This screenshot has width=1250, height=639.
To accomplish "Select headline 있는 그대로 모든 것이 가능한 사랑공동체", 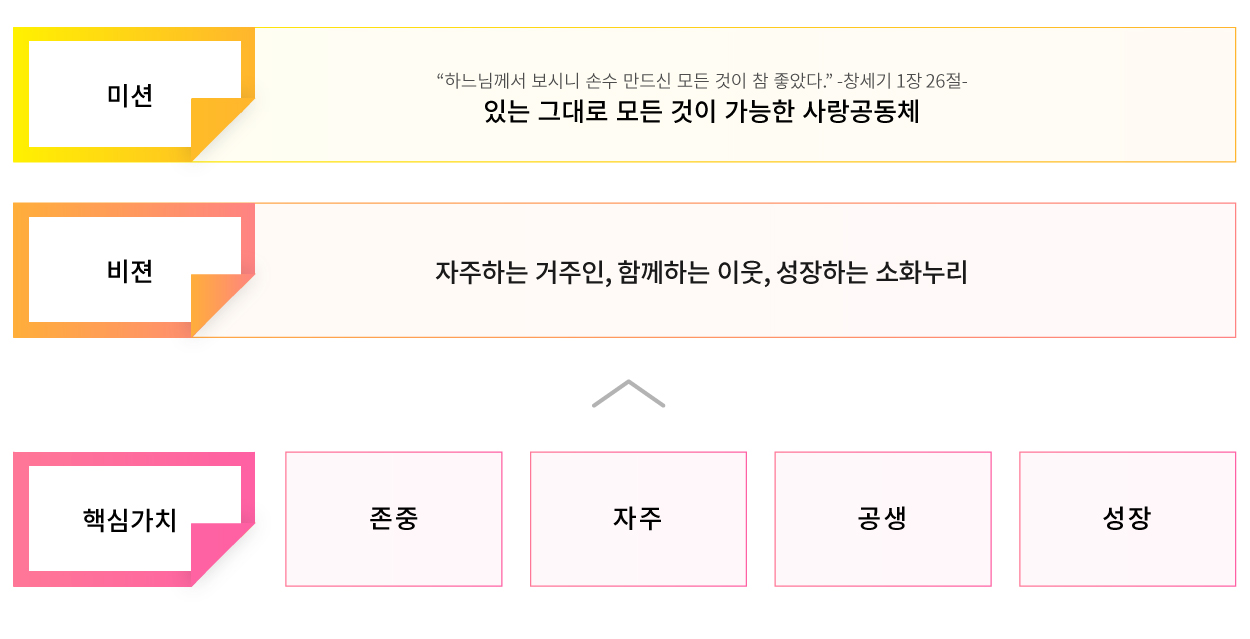I will point(701,112).
